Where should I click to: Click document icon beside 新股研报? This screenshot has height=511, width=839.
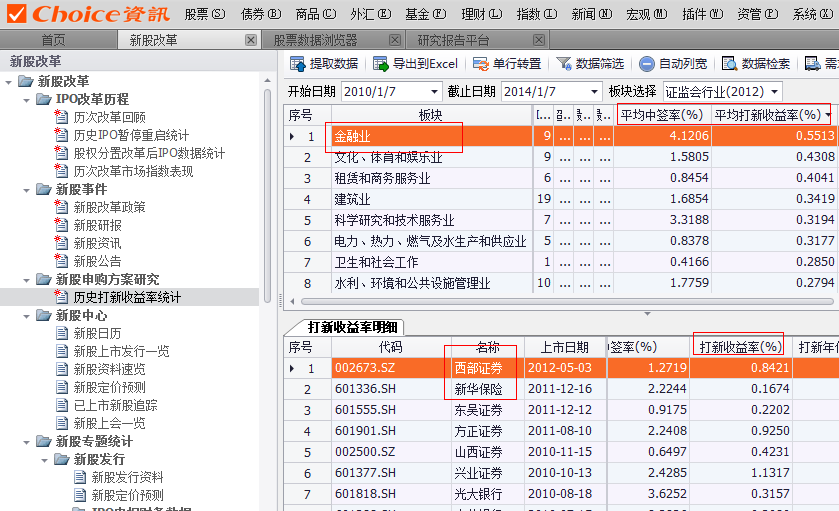(62, 225)
